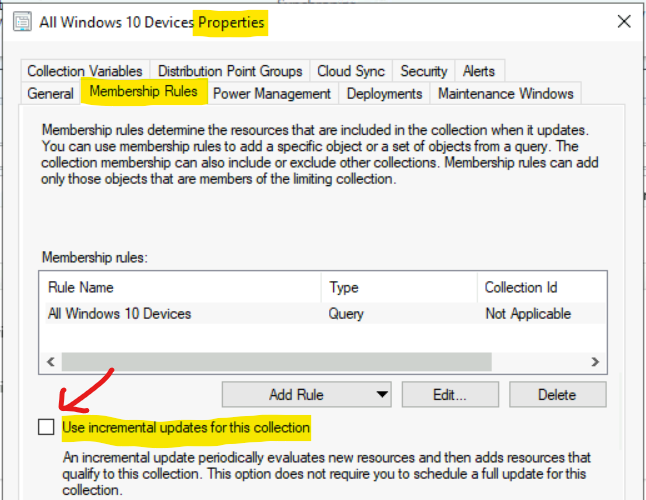Viewport: 646px width, 500px height.
Task: Select the All Windows 10 Devices rule row
Action: coord(323,314)
